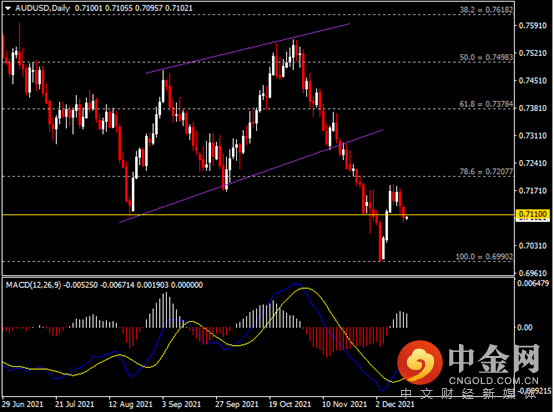Click the AUDUSD,Daily chart title

(42, 8)
